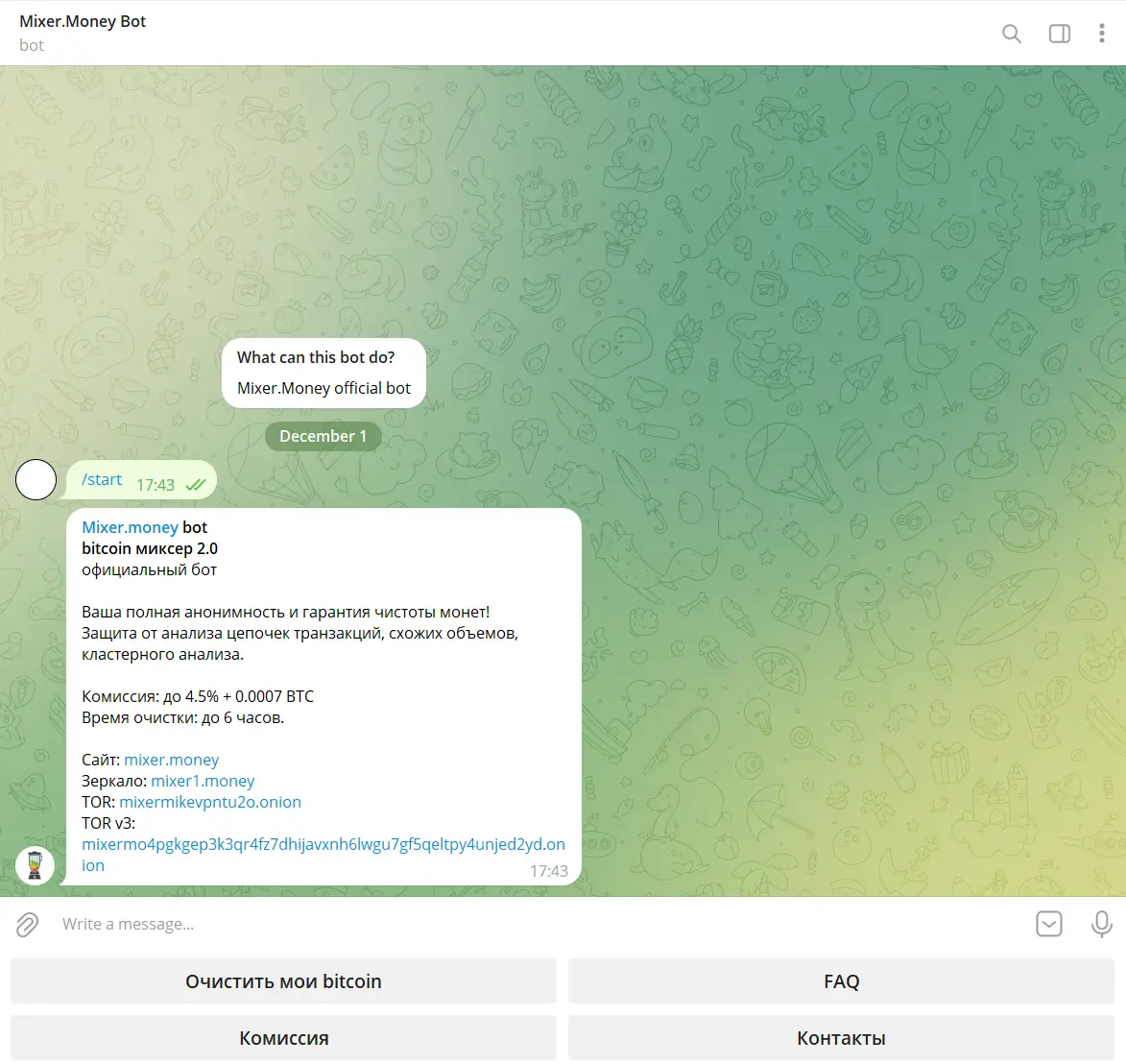Viewport: 1126px width, 1064px height.
Task: Click the /start command in sent message
Action: (102, 479)
